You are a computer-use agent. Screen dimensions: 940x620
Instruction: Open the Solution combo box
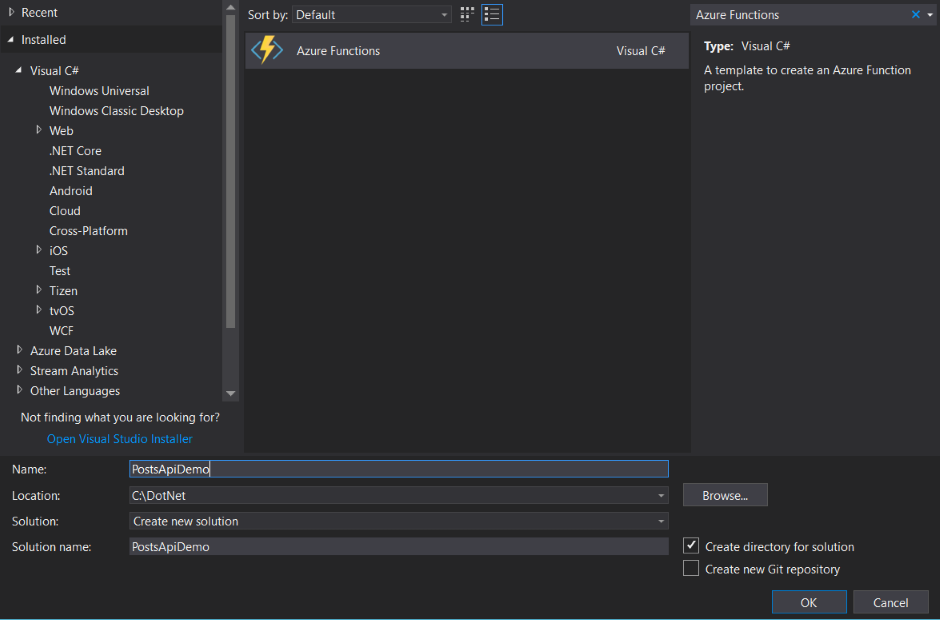tap(399, 521)
